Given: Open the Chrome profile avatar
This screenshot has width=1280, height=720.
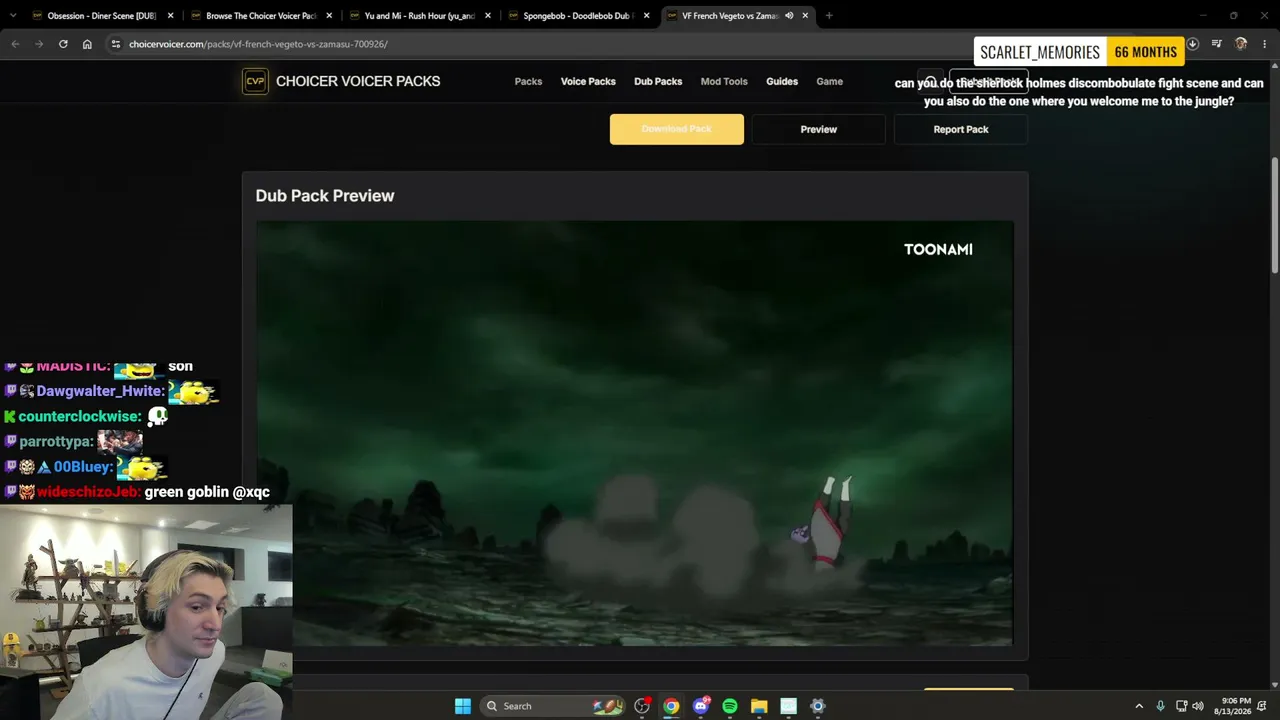Looking at the screenshot, I should (1241, 44).
